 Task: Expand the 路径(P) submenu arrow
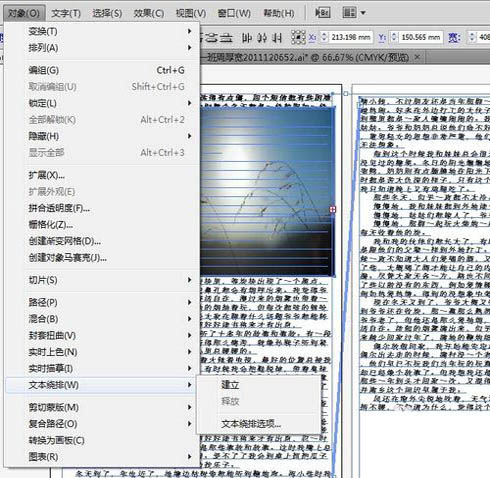click(189, 302)
